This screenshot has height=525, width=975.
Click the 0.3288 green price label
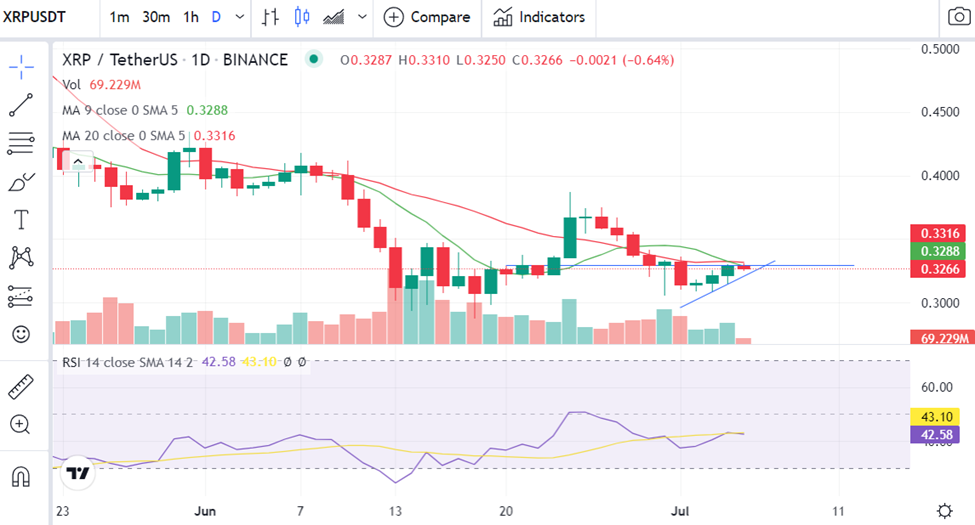pos(938,251)
